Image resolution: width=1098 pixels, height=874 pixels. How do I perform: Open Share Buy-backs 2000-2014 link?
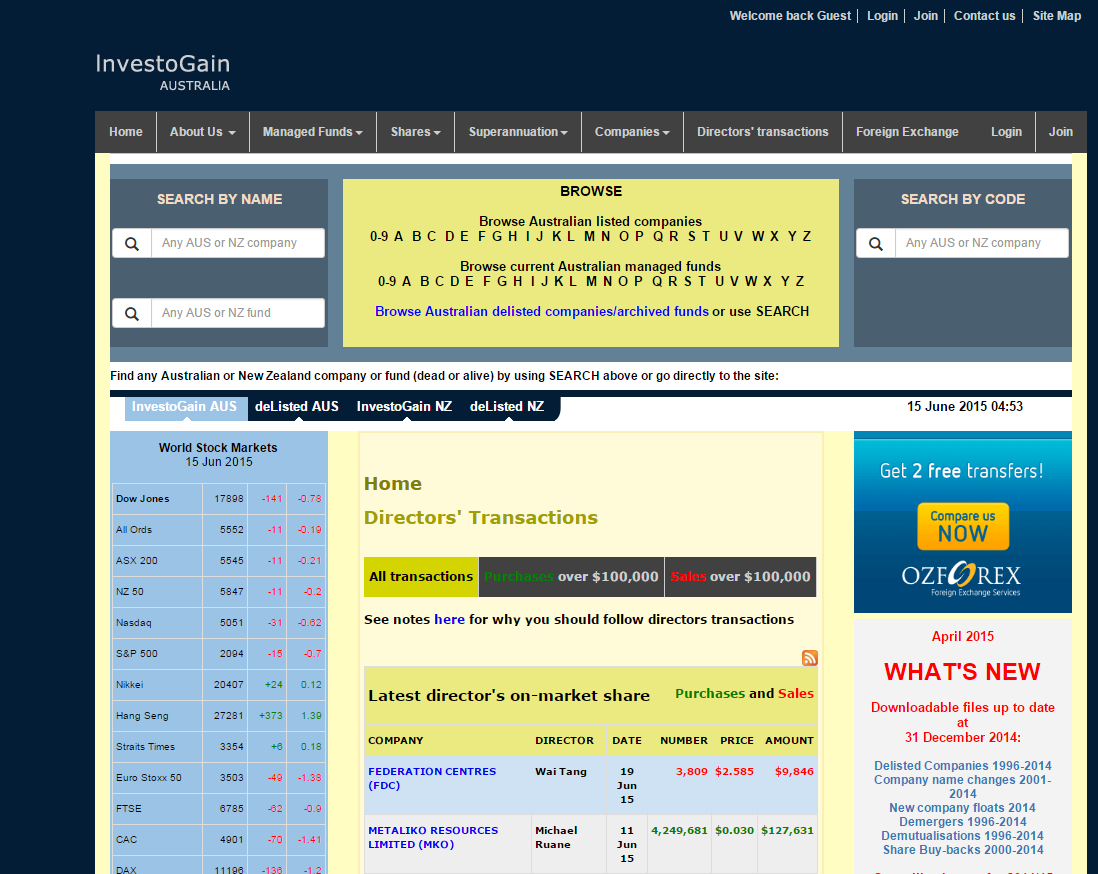pyautogui.click(x=963, y=850)
